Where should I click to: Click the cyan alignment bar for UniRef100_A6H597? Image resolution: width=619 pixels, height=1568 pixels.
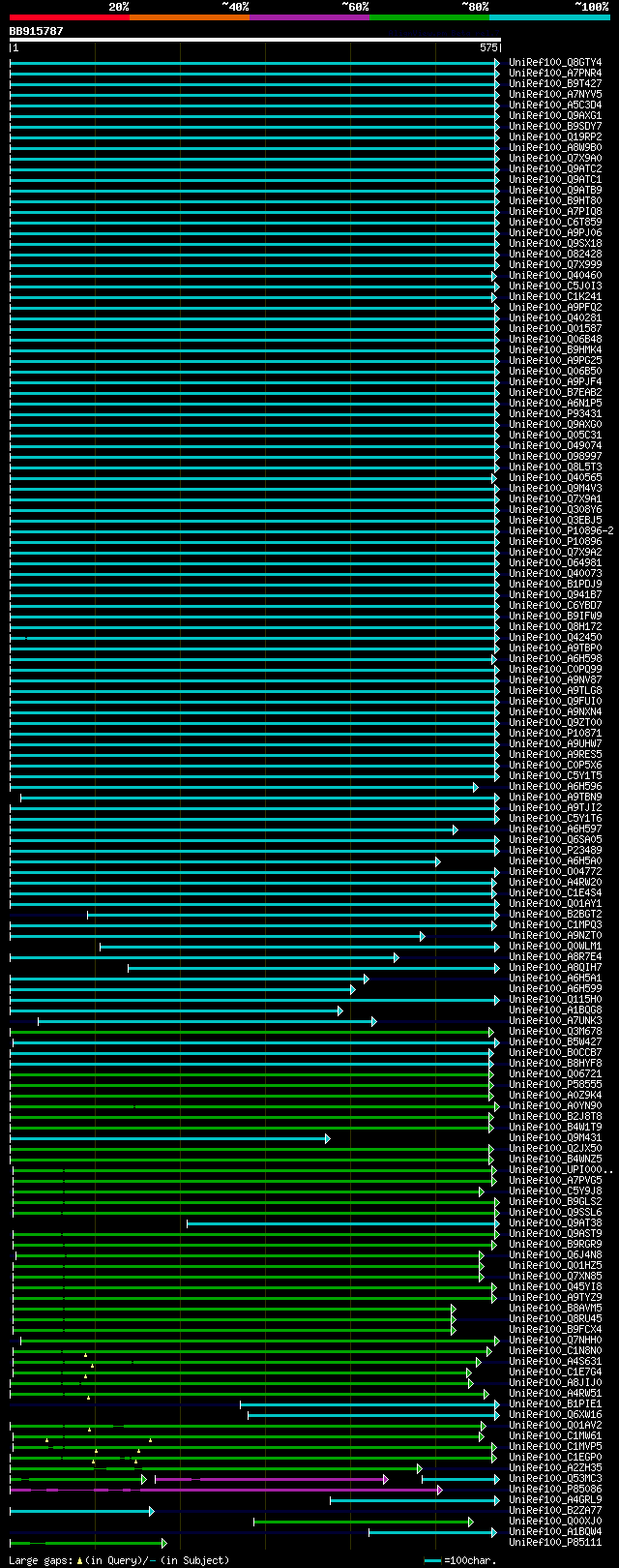point(233,829)
